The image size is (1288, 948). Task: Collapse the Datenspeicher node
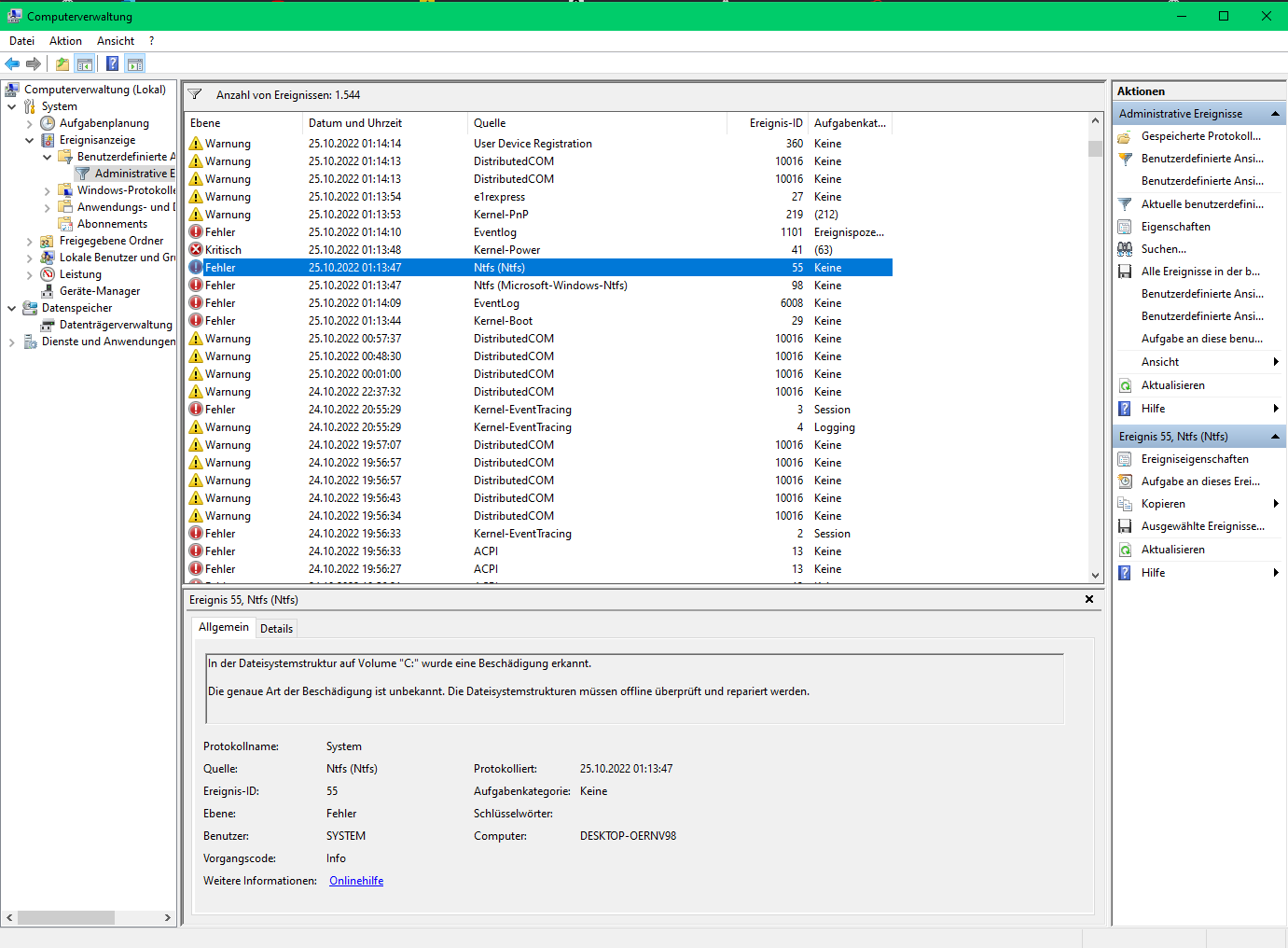point(12,308)
